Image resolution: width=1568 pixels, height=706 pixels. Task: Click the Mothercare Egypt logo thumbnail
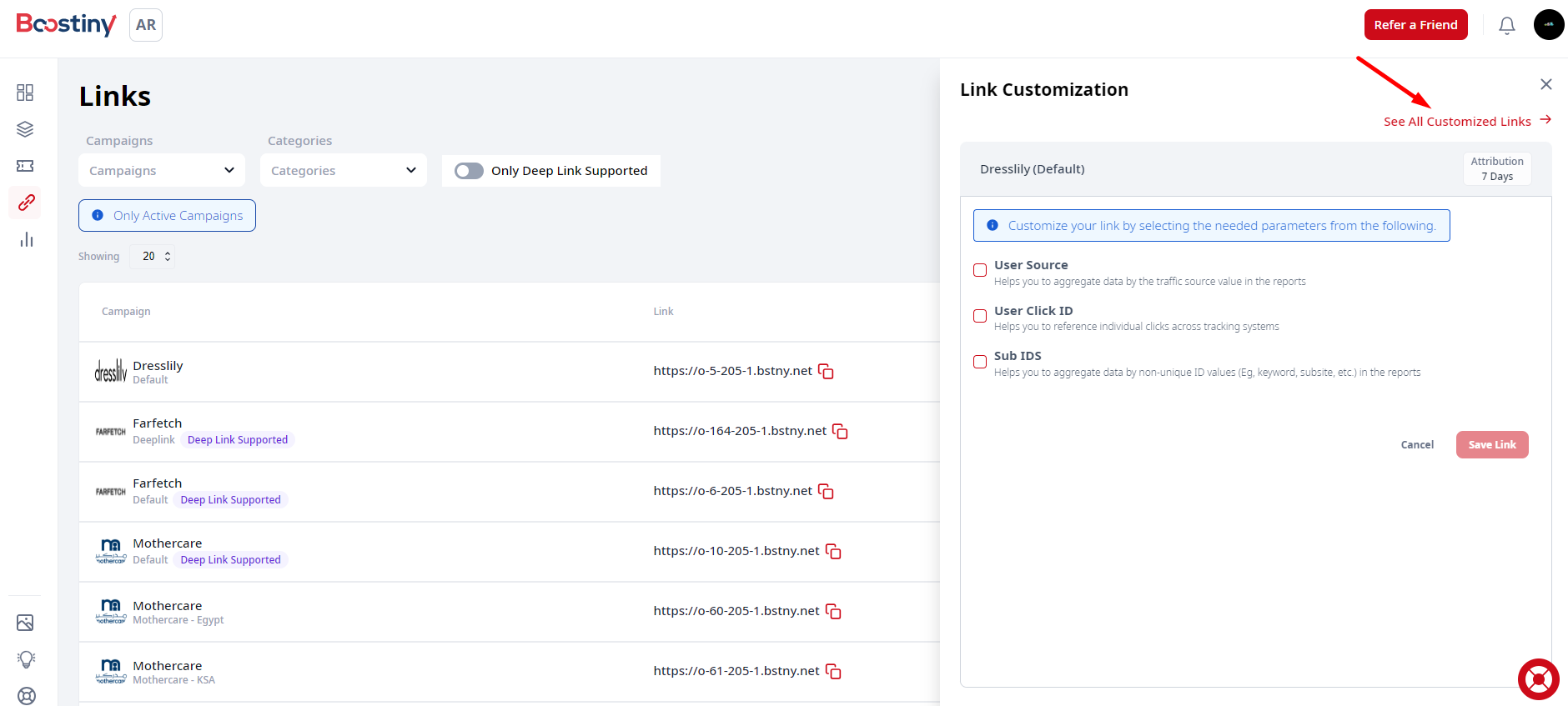[110, 611]
